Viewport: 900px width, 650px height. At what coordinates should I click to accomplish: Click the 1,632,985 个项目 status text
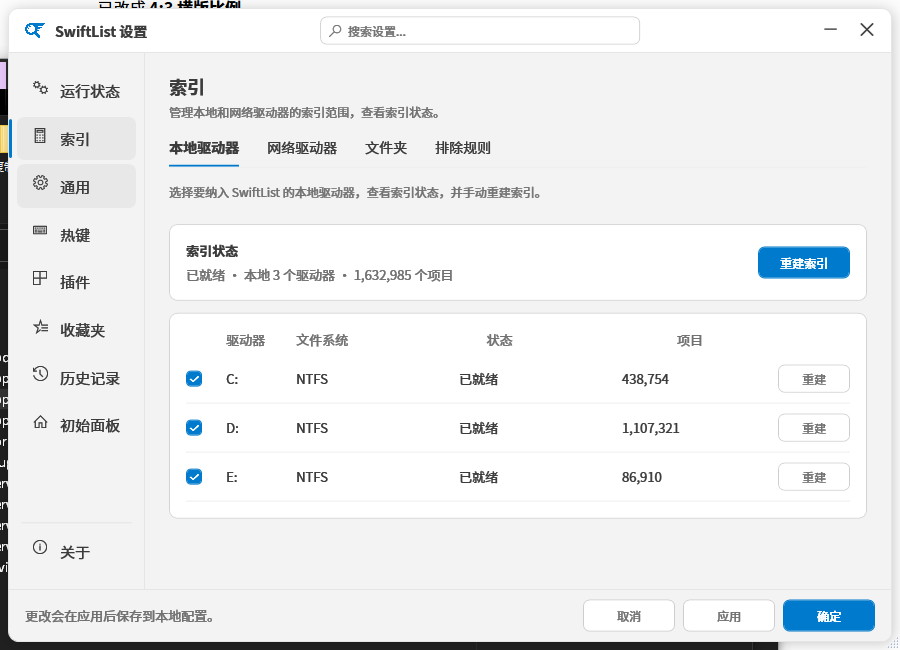[403, 275]
